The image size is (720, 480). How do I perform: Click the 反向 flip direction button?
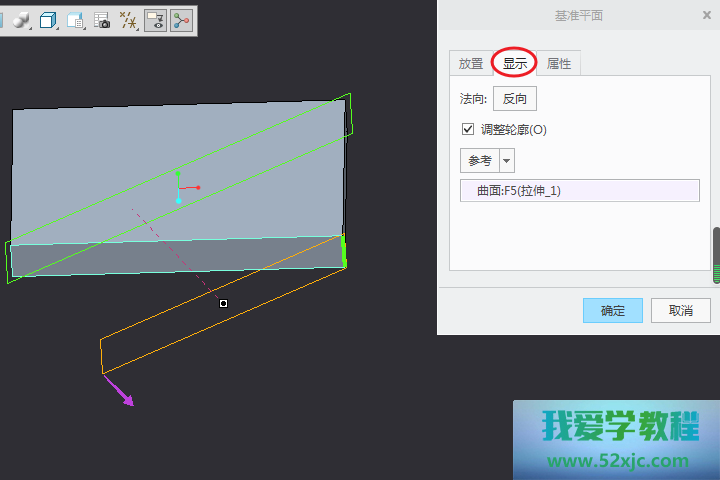(x=515, y=99)
